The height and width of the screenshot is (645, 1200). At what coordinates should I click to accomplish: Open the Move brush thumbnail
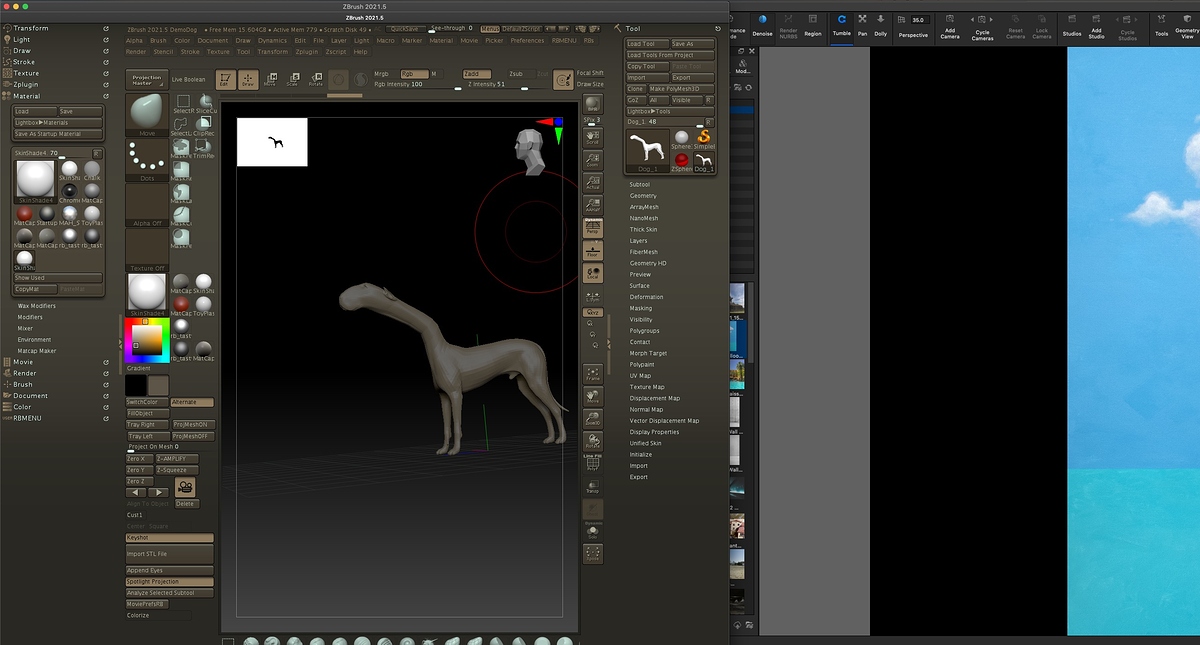[x=147, y=114]
